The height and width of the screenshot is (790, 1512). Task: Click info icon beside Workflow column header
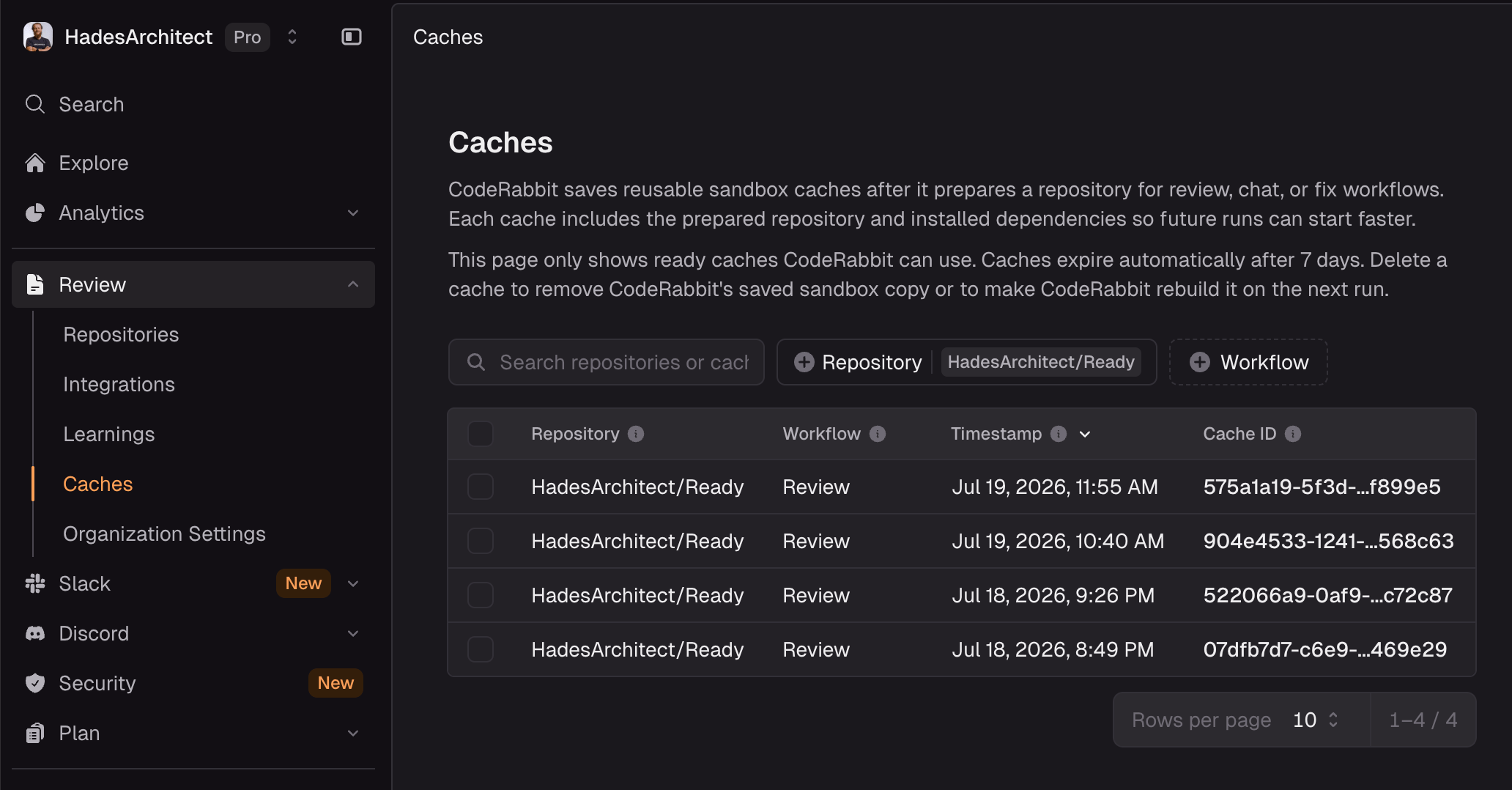878,434
